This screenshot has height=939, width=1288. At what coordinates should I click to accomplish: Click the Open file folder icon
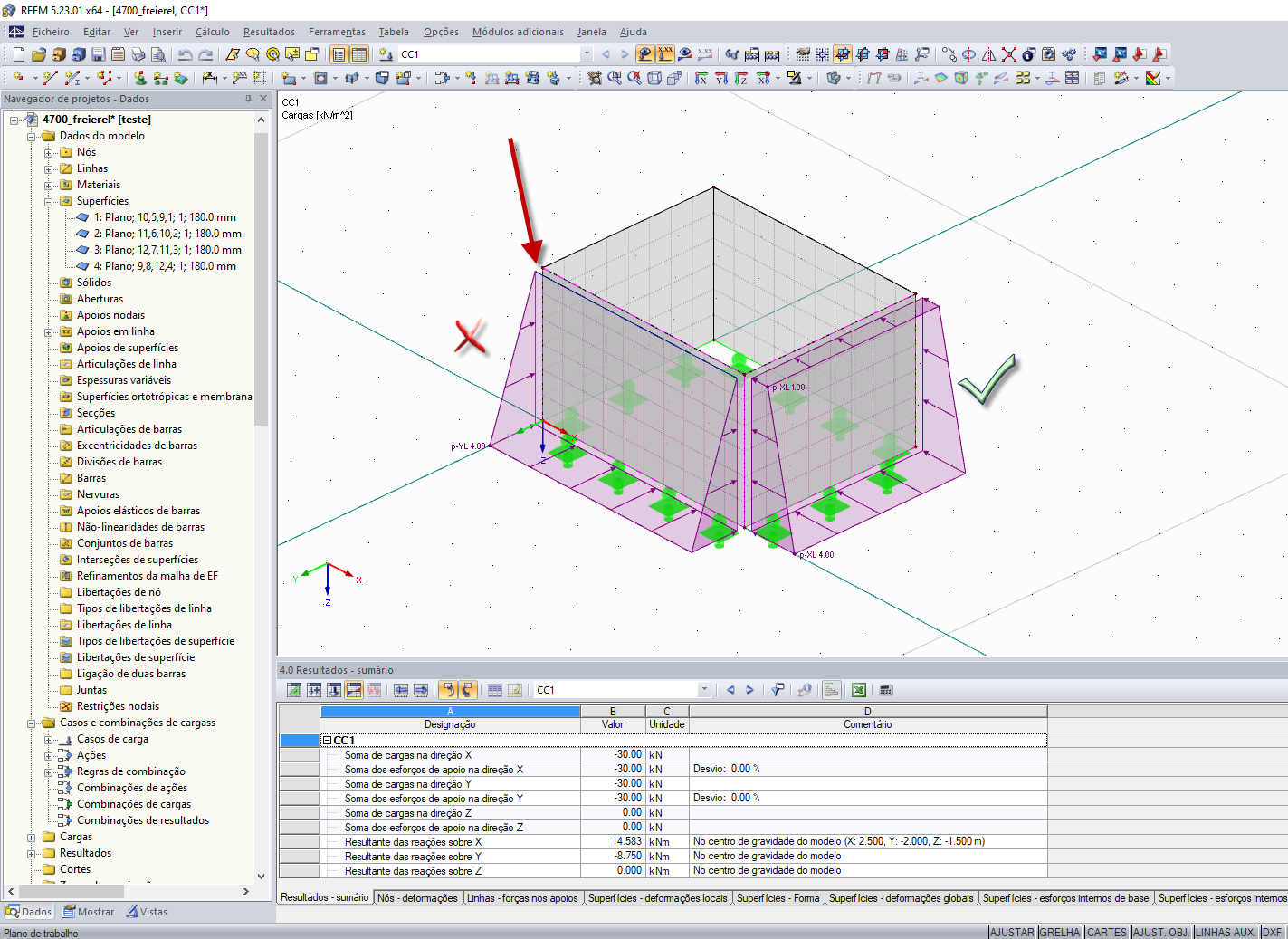39,54
